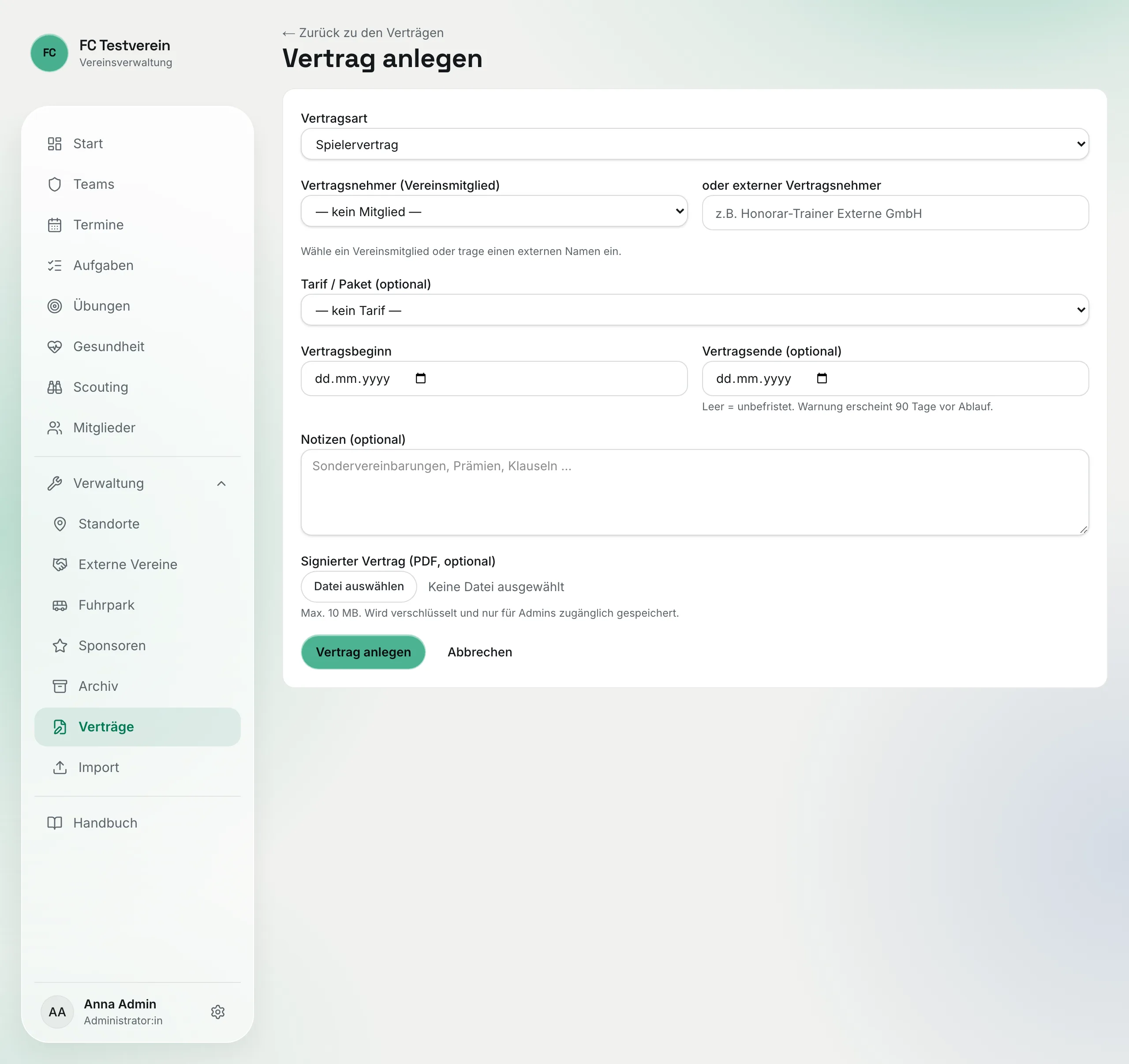Collapse the Verwaltung section chevron
This screenshot has width=1129, height=1064.
[x=221, y=483]
